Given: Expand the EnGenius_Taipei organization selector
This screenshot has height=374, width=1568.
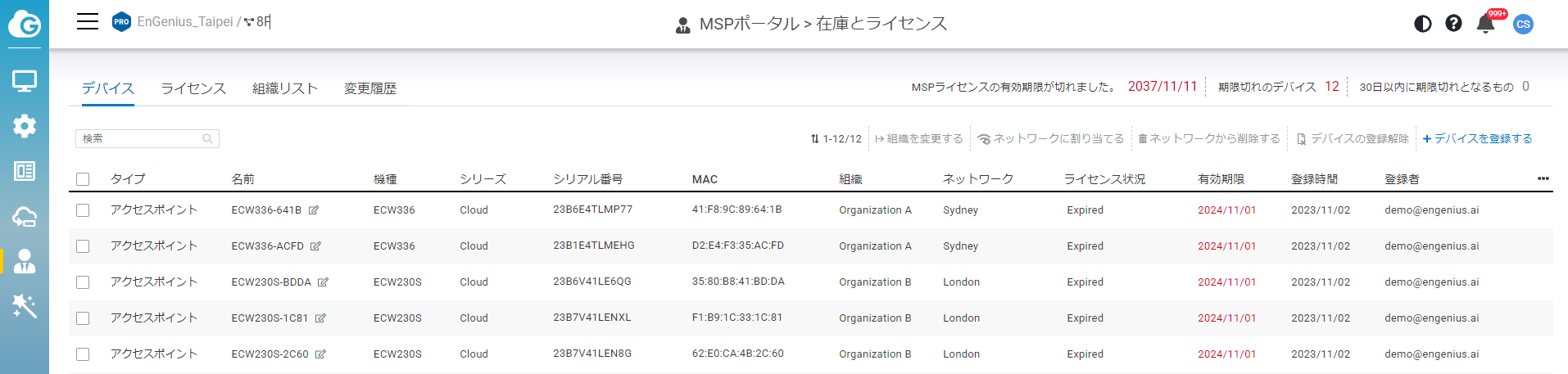Looking at the screenshot, I should 185,22.
